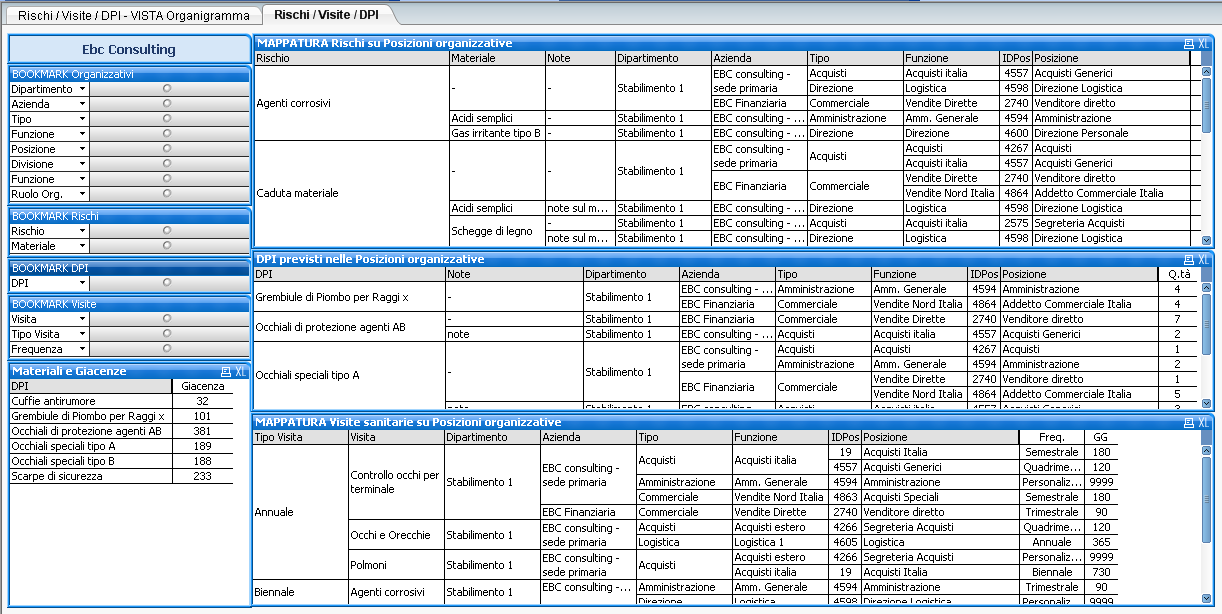Image resolution: width=1222 pixels, height=614 pixels.
Task: Click the Materiale bookmark selection field
Action: (x=168, y=246)
